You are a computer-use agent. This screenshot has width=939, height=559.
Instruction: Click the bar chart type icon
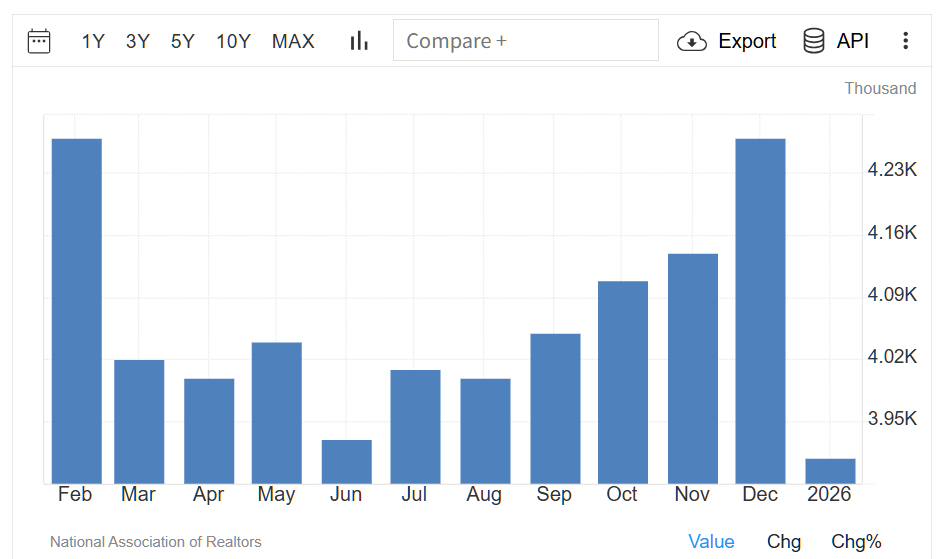click(359, 41)
